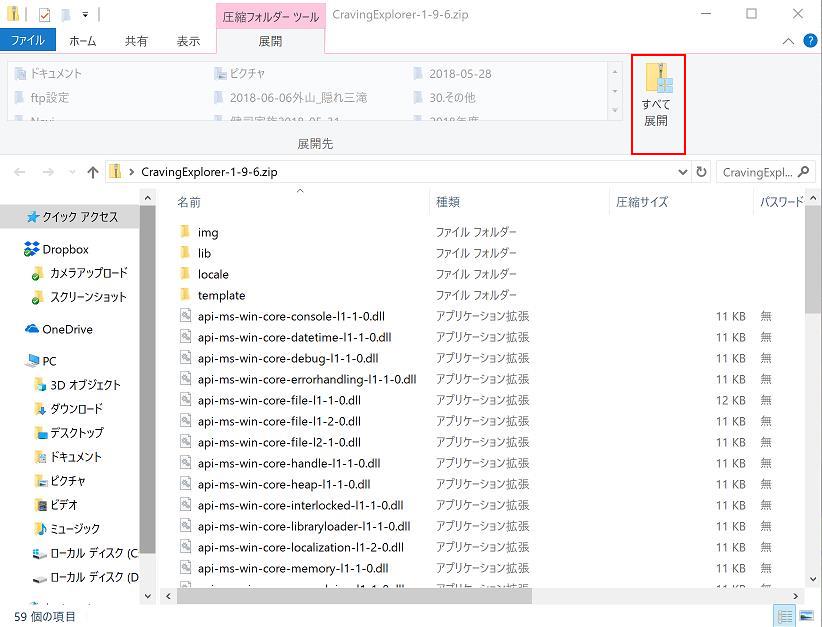
Task: Sort by the 名前 column header
Action: click(x=189, y=202)
